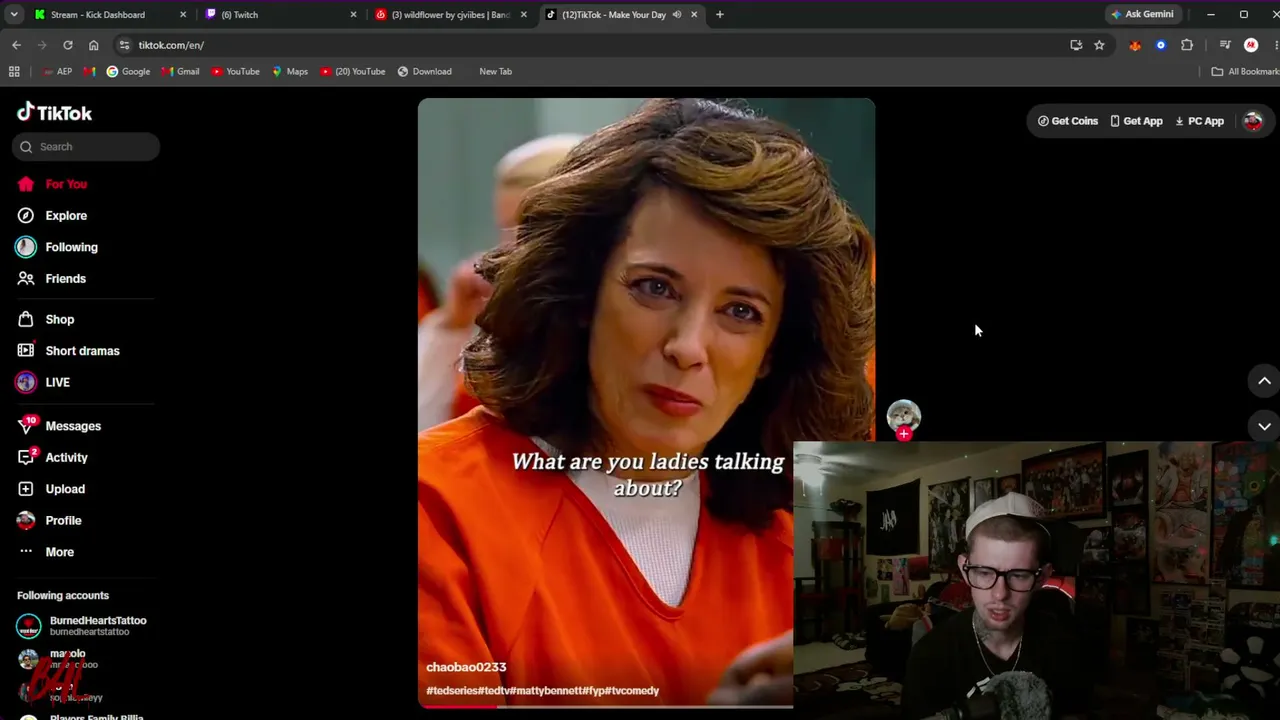Open the Google bookmark

(x=128, y=72)
